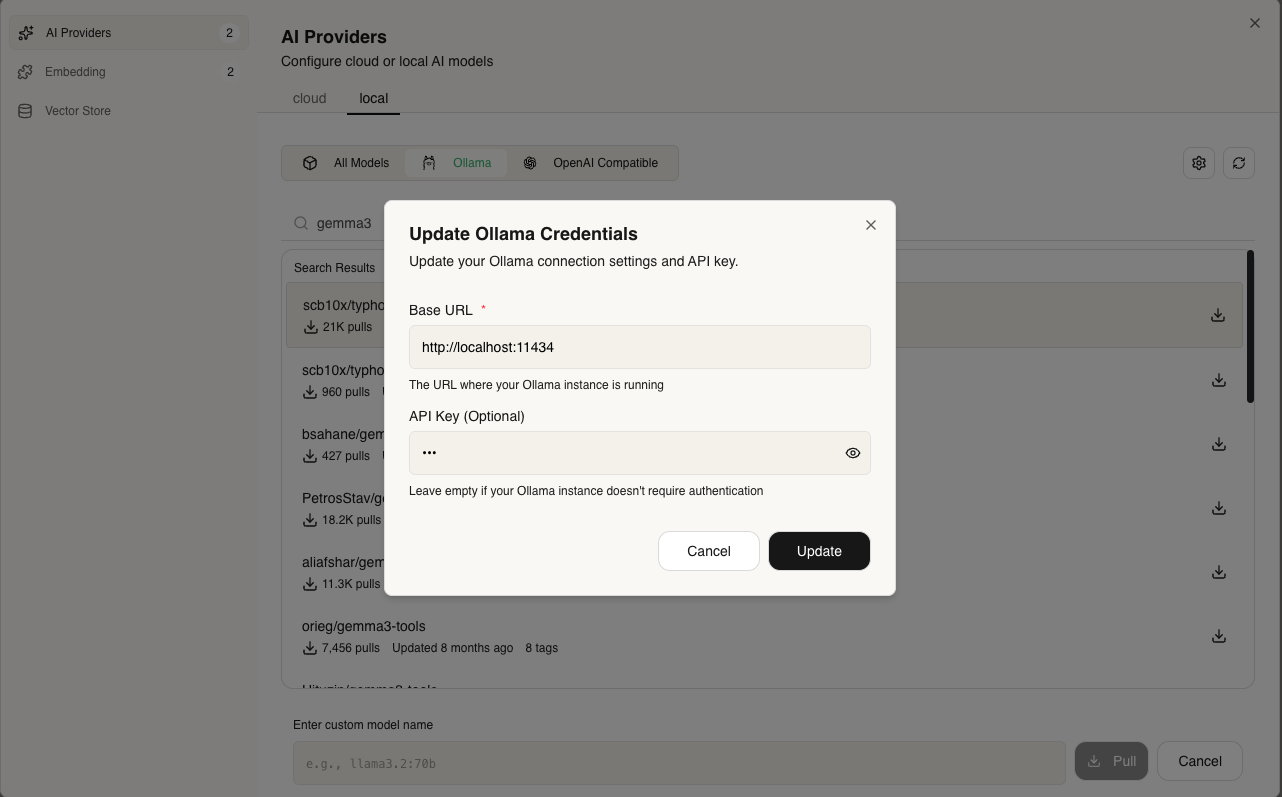Screen dimensions: 1282x797
Task: Download the first search result model
Action: tap(1218, 315)
